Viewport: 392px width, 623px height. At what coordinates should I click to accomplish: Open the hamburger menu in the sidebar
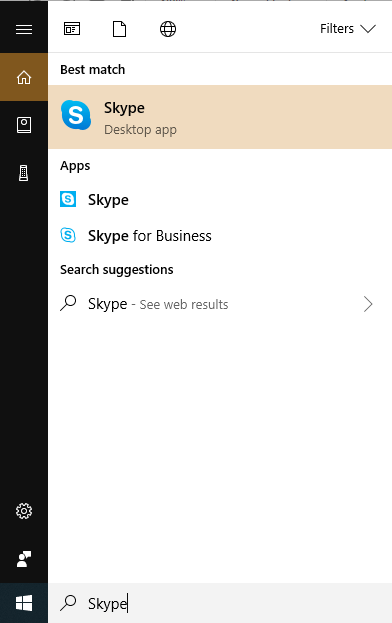(x=24, y=29)
